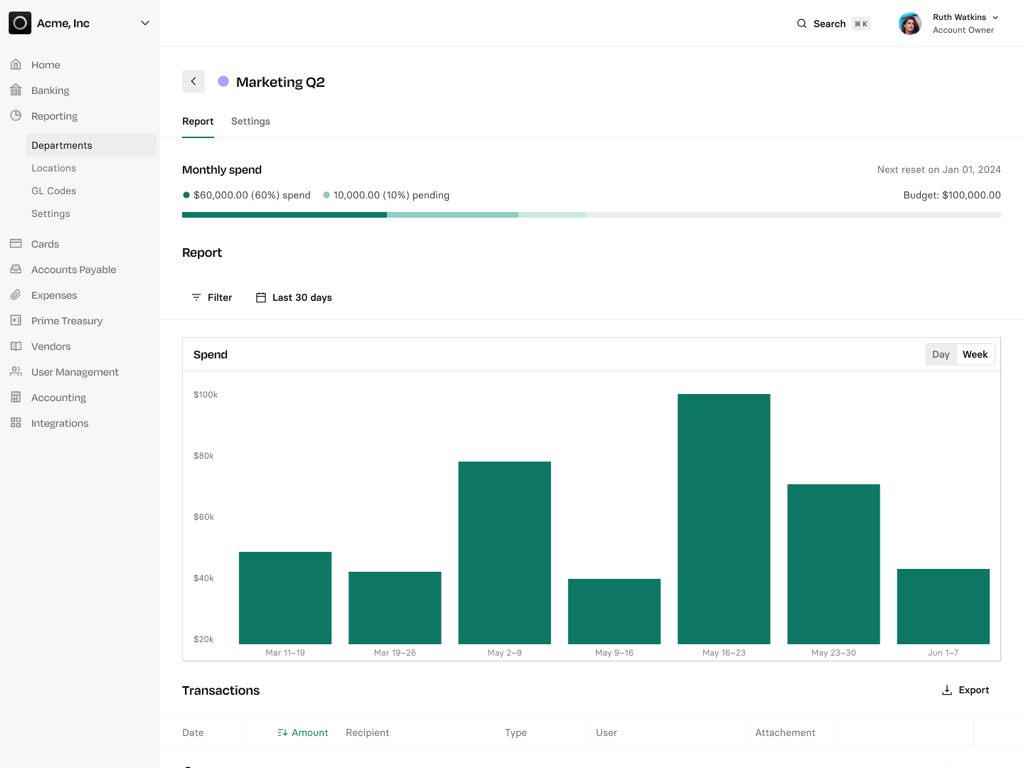Image resolution: width=1024 pixels, height=768 pixels.
Task: Open Expenses link text in sidebar
Action: (x=54, y=295)
